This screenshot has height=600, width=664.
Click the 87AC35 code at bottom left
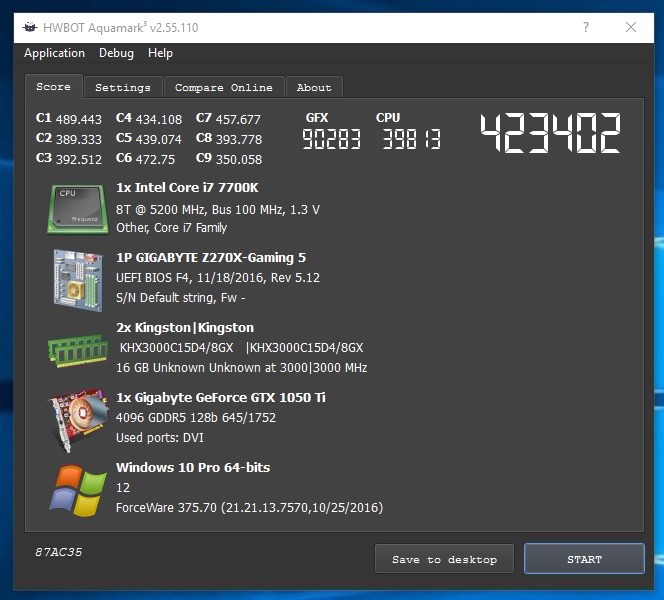(x=58, y=552)
